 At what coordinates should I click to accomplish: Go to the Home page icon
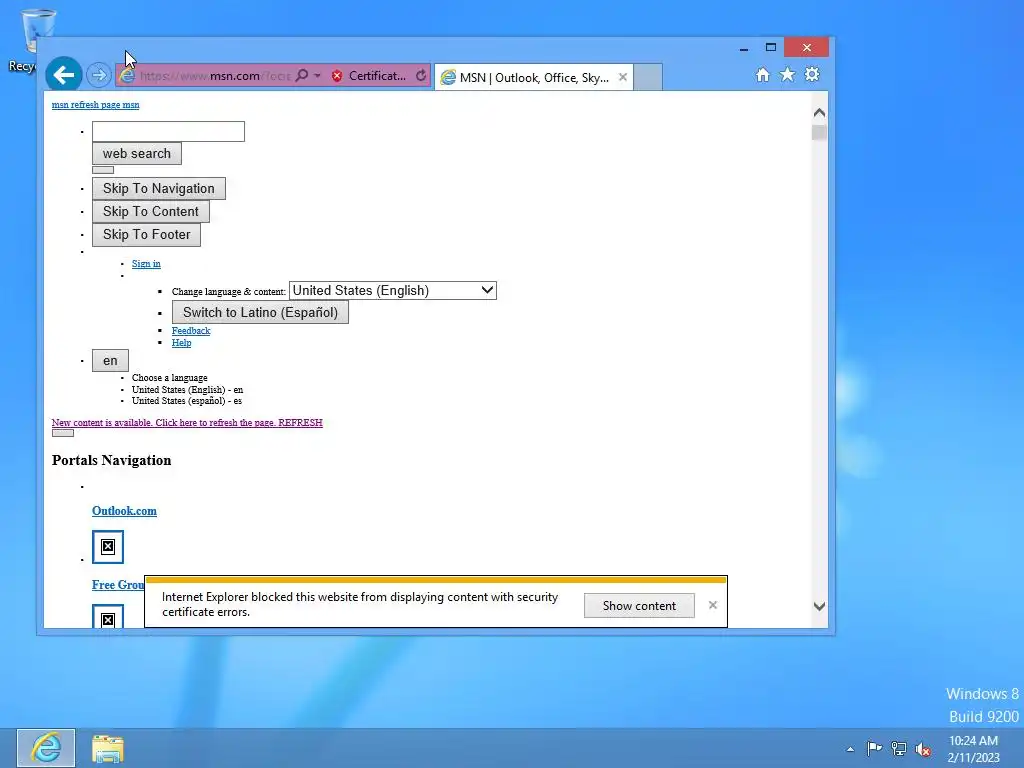(762, 75)
